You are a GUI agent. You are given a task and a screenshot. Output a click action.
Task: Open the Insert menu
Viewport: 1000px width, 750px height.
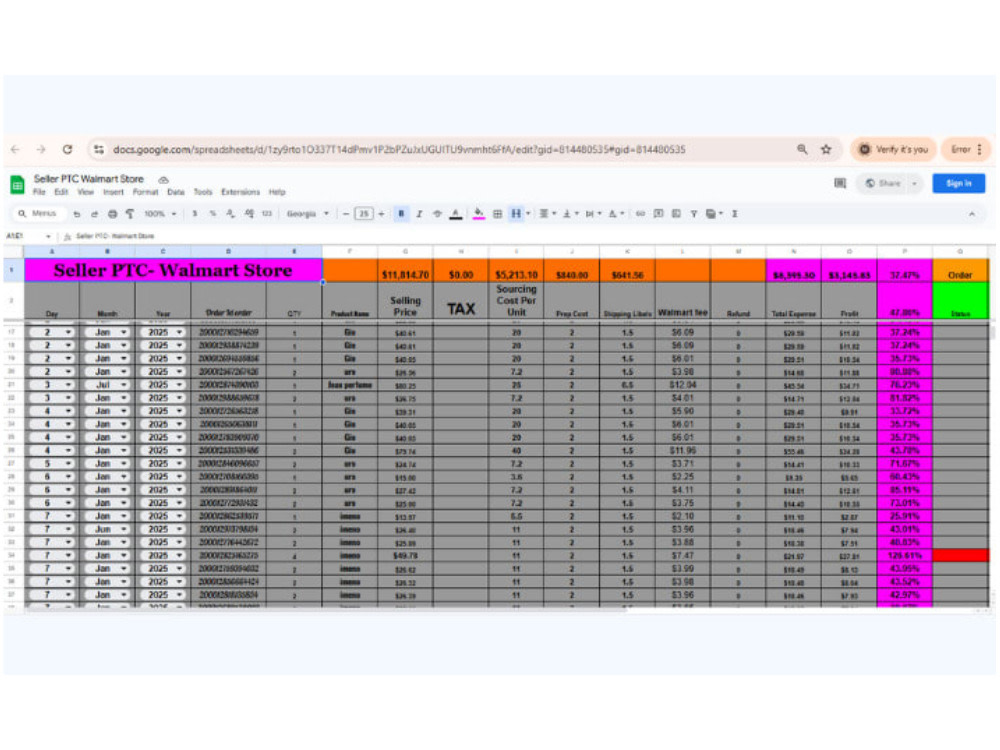[x=114, y=192]
